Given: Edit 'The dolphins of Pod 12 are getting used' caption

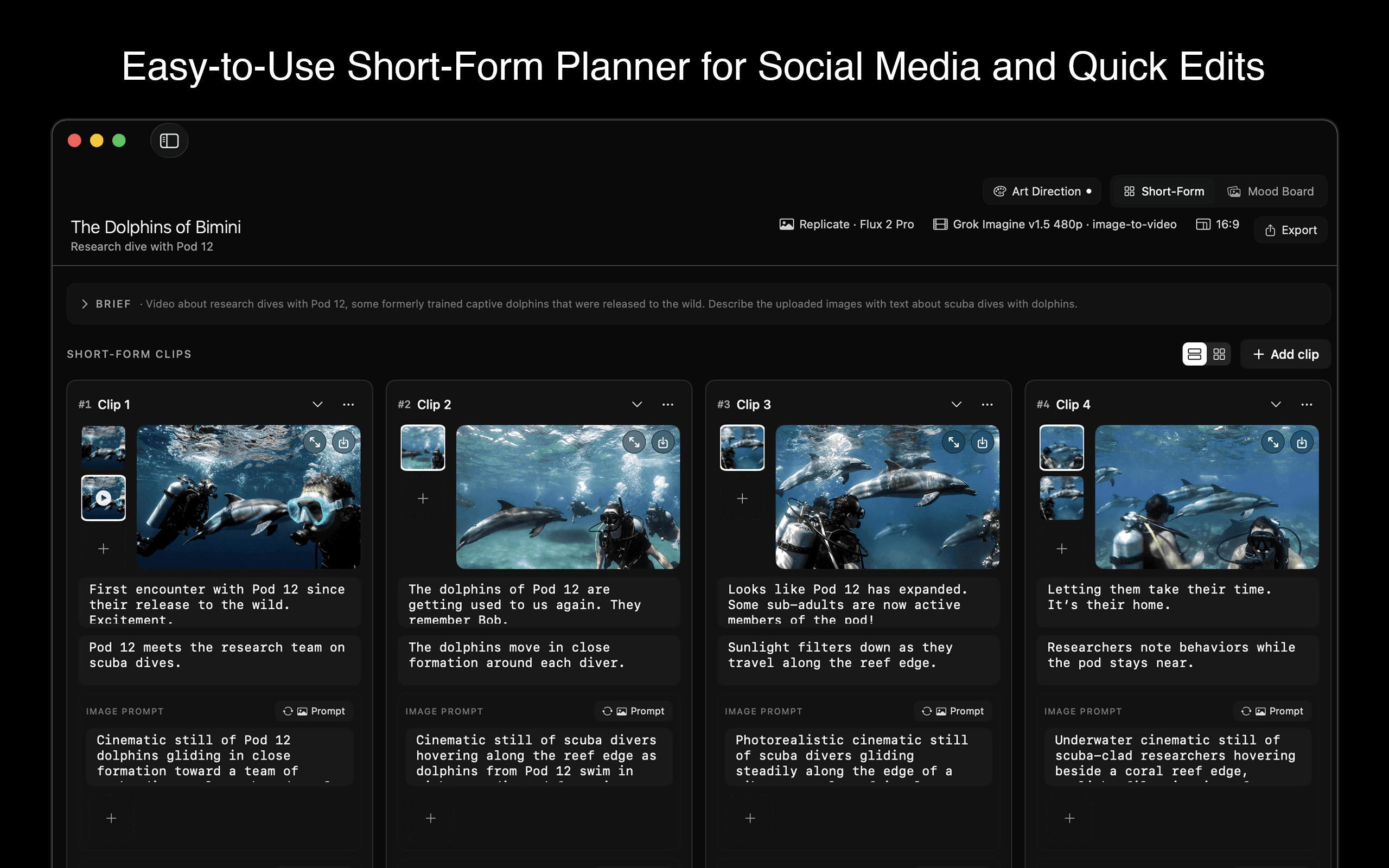Looking at the screenshot, I should pyautogui.click(x=539, y=603).
